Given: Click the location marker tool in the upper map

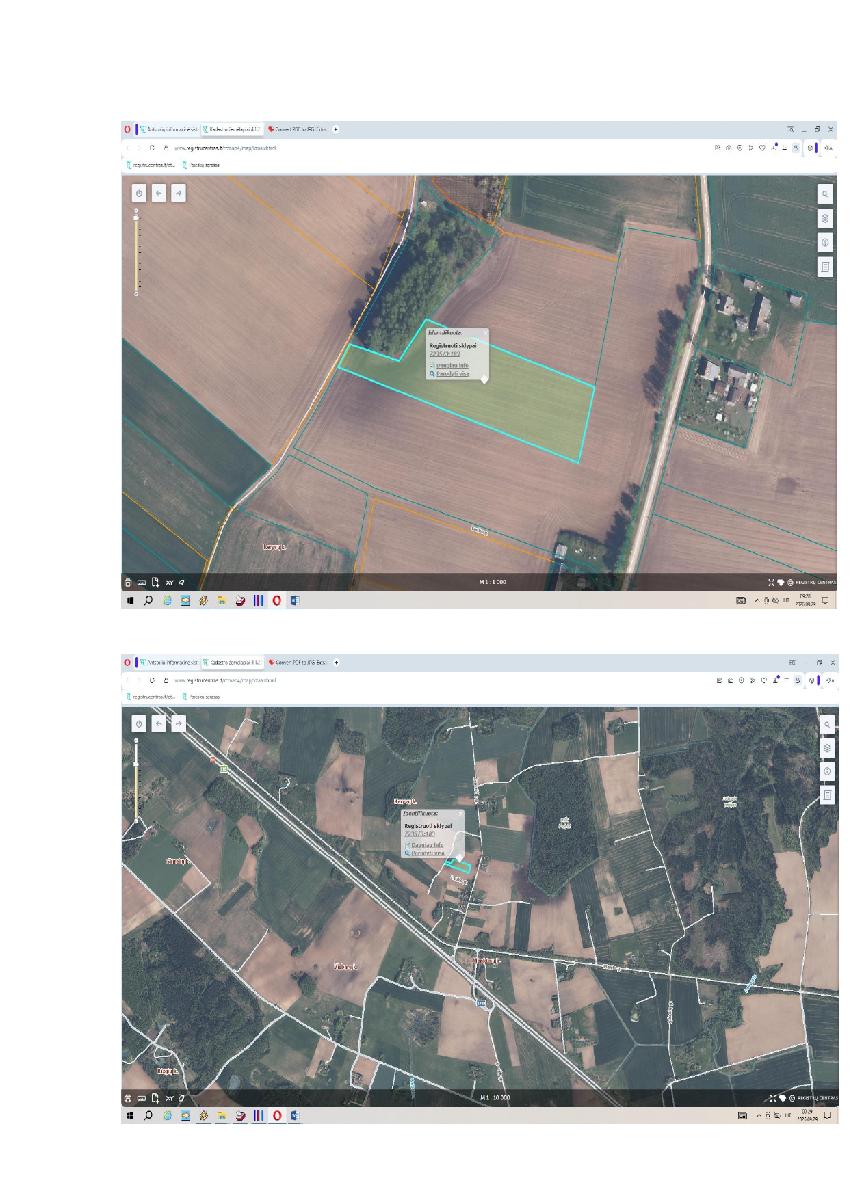Looking at the screenshot, I should coord(826,242).
